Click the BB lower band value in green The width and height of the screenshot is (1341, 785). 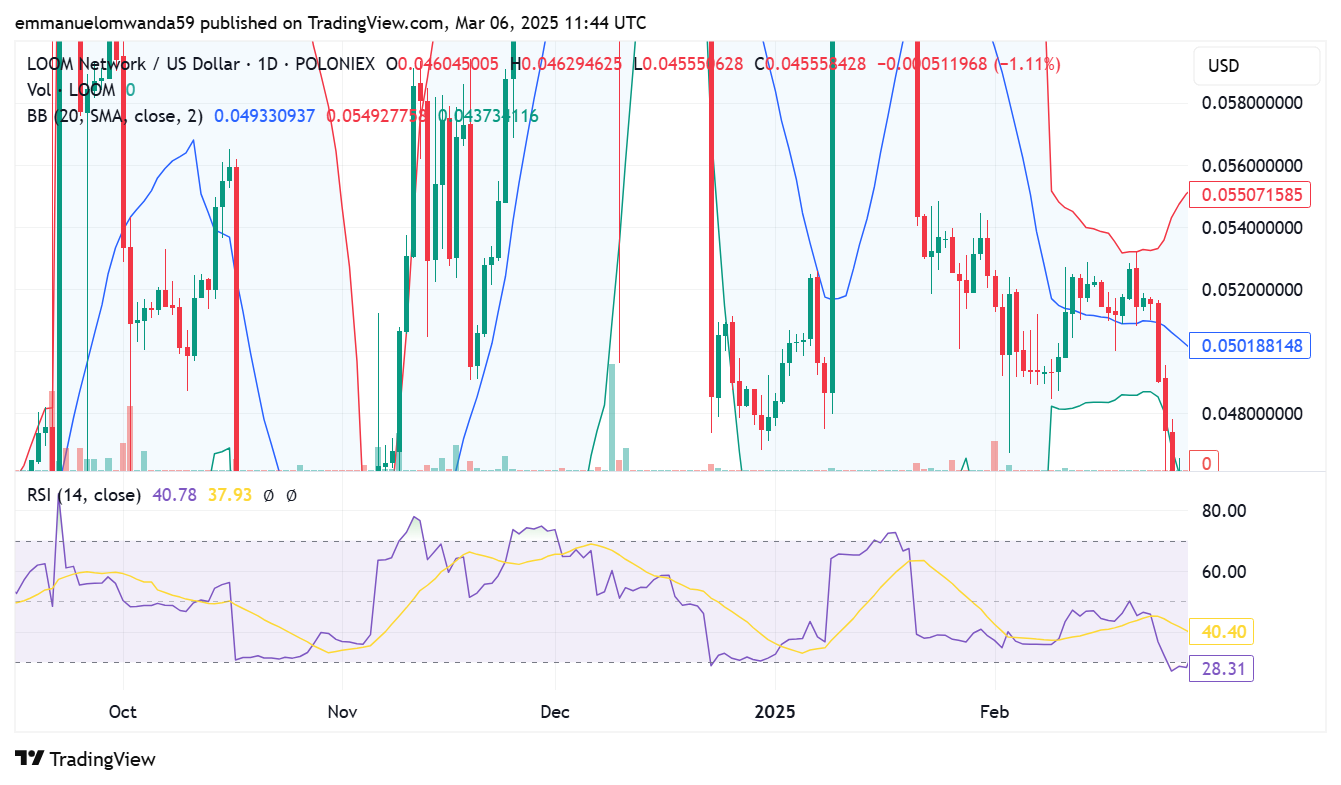(489, 116)
